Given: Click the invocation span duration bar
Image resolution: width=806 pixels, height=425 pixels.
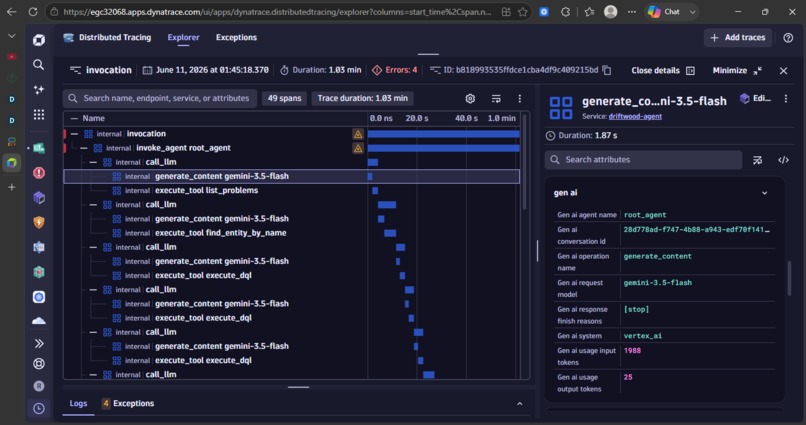Looking at the screenshot, I should [443, 134].
